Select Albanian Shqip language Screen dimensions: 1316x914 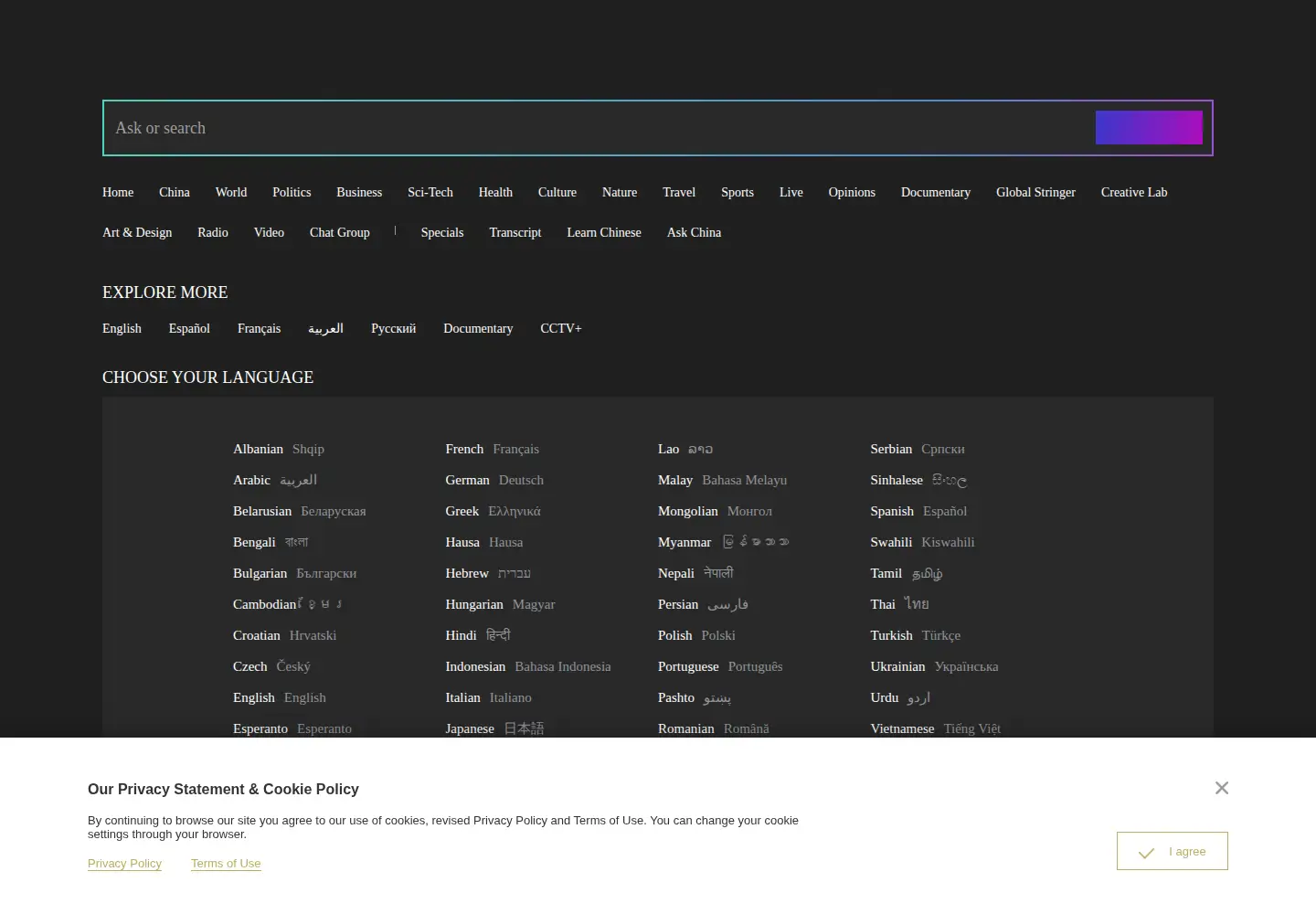(x=279, y=449)
